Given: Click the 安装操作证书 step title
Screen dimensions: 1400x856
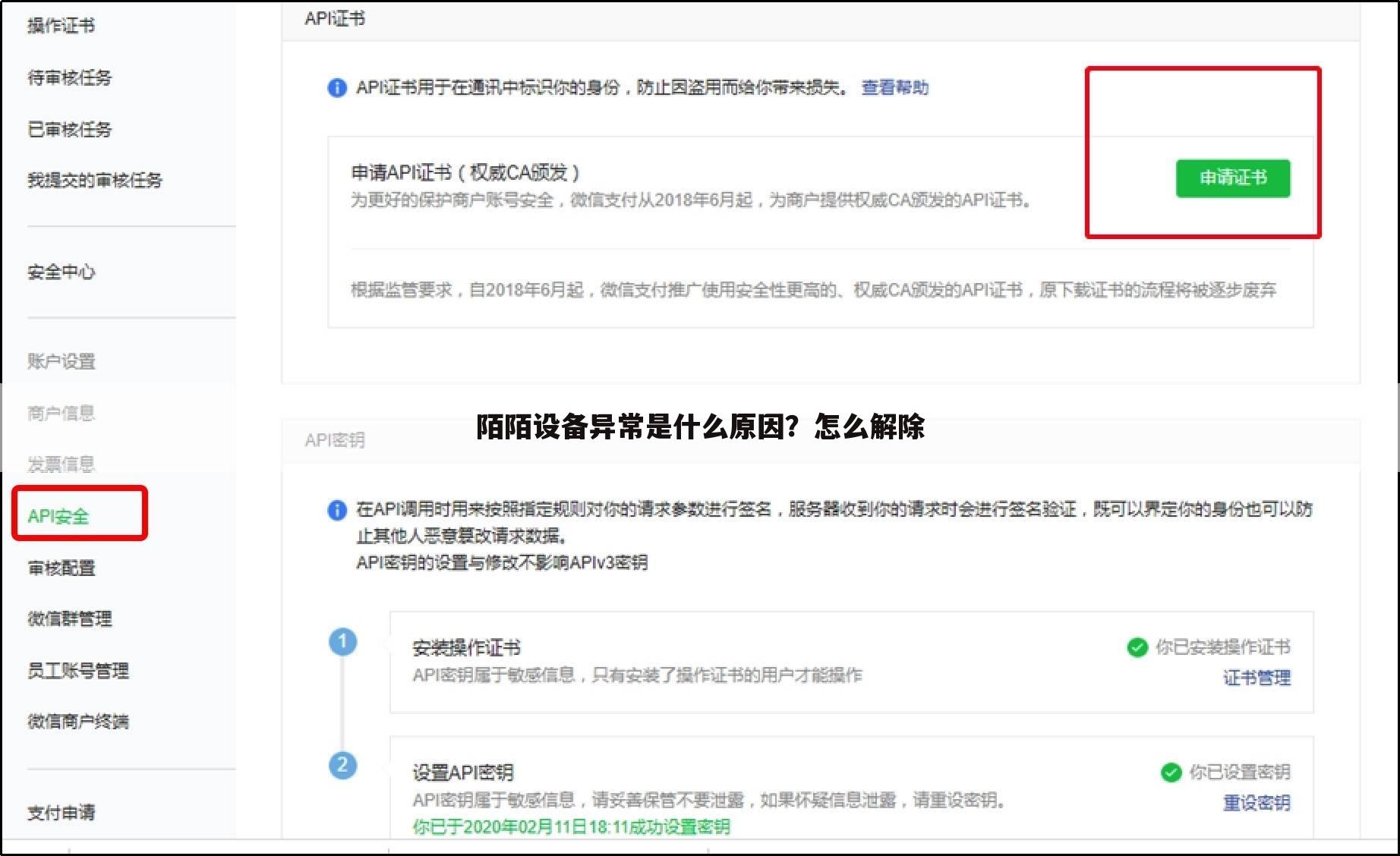Looking at the screenshot, I should click(466, 648).
